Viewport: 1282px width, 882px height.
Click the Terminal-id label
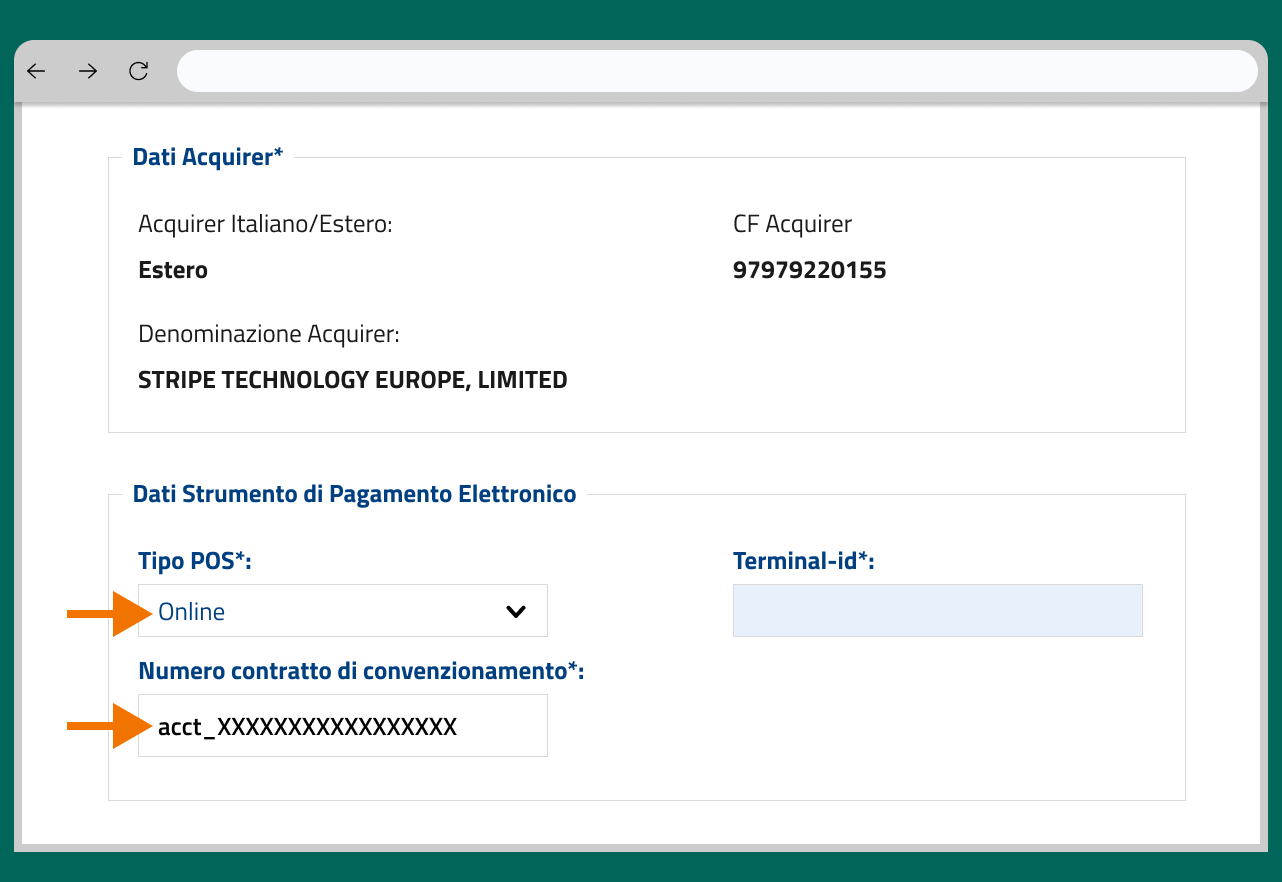click(804, 561)
